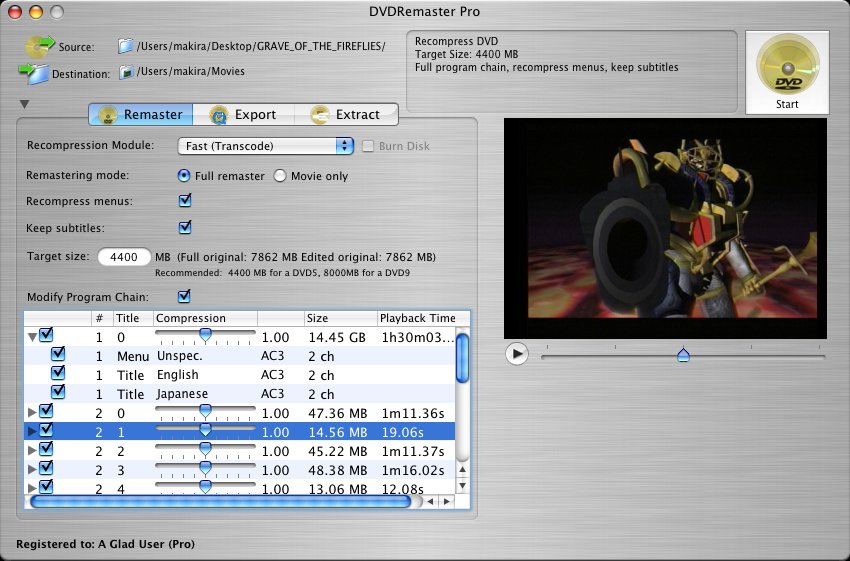Uncheck the checkbox of the 14.56 MB row
Viewport: 850px width, 561px height.
coord(47,430)
